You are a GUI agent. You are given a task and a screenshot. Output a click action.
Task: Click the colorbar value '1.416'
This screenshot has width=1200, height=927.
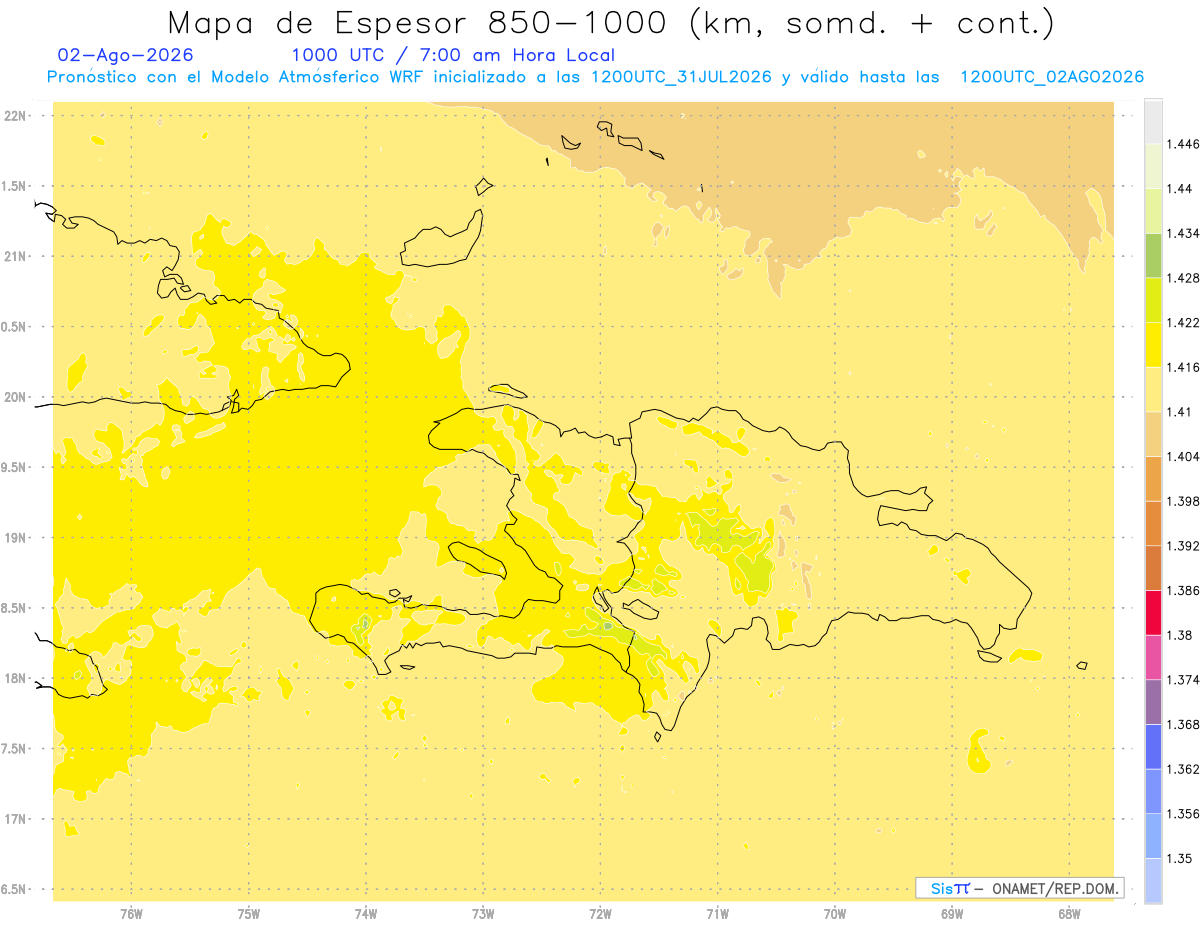(x=1184, y=367)
